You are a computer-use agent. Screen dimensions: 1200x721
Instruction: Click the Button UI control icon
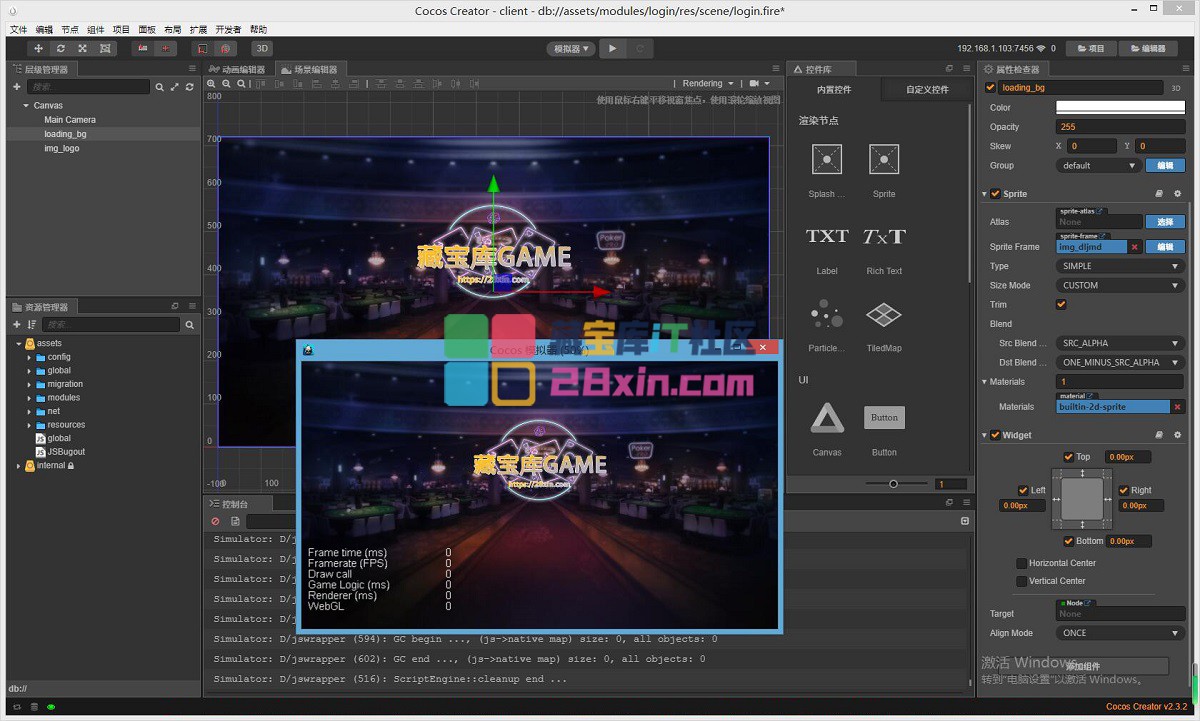pyautogui.click(x=884, y=418)
